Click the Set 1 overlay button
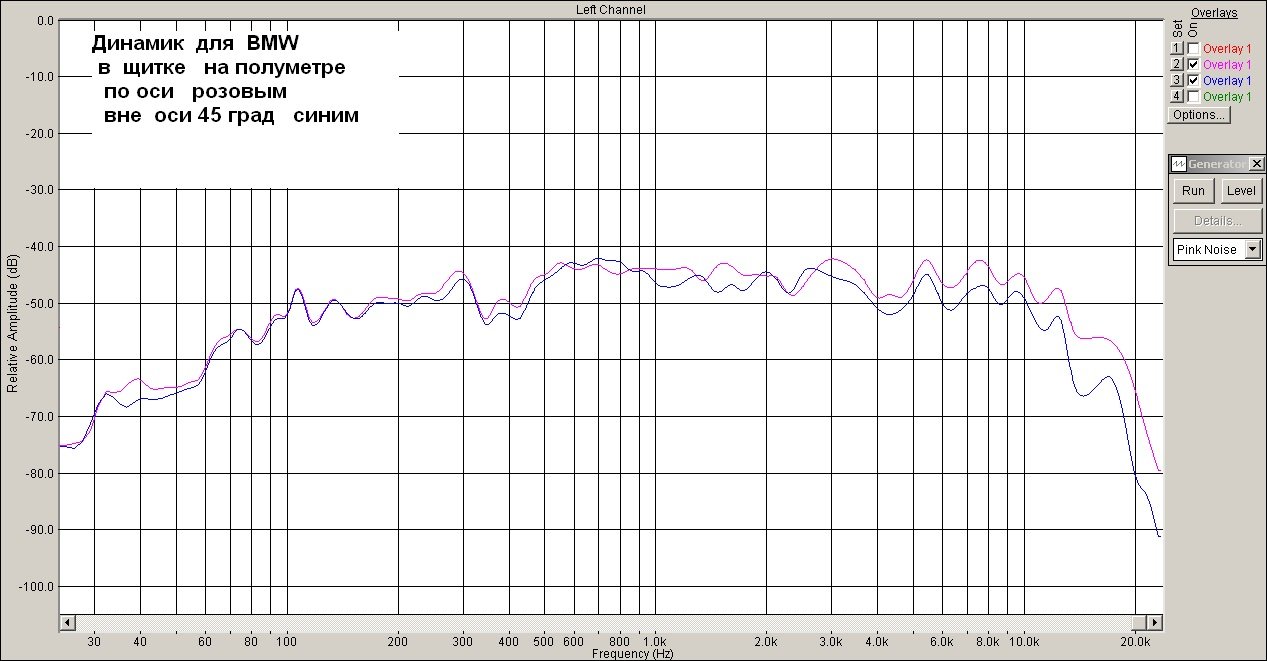1267x661 pixels. click(x=1177, y=49)
